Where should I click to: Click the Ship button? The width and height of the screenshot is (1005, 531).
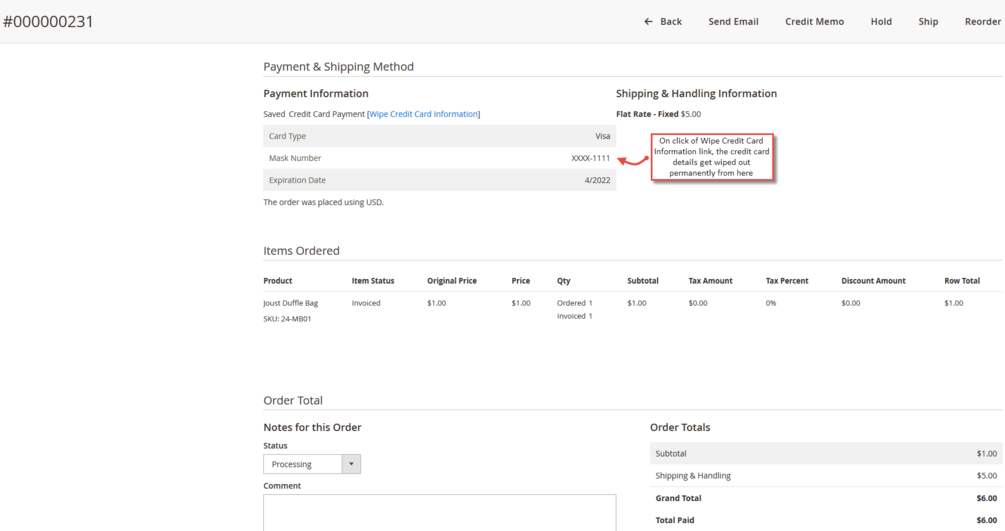(928, 22)
